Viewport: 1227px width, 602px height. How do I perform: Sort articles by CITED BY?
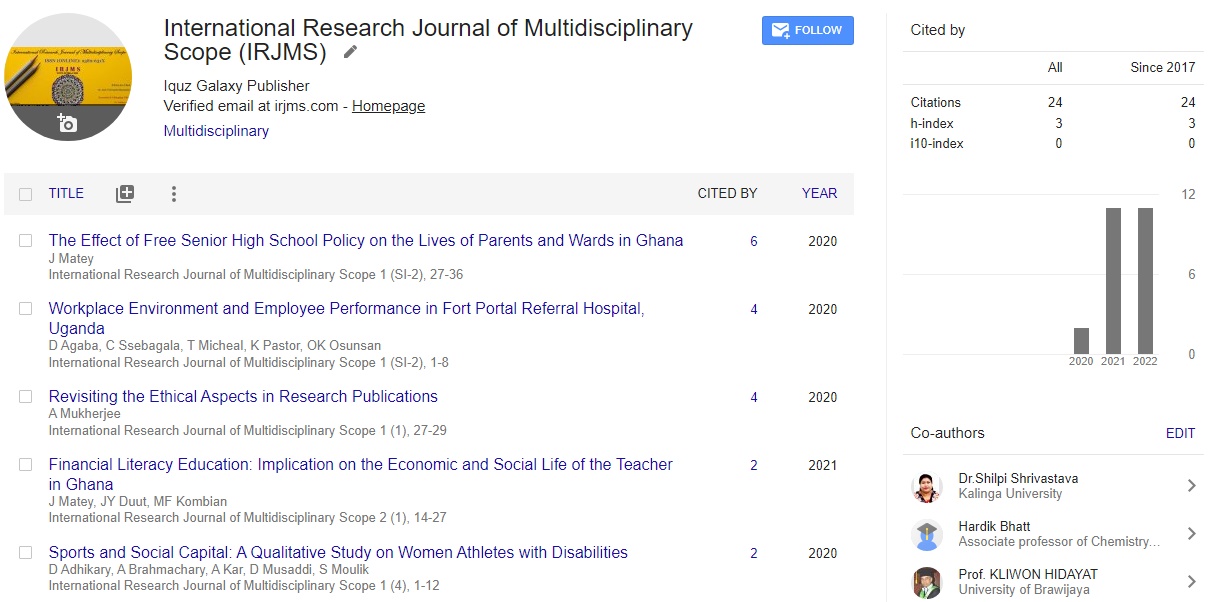coord(727,193)
